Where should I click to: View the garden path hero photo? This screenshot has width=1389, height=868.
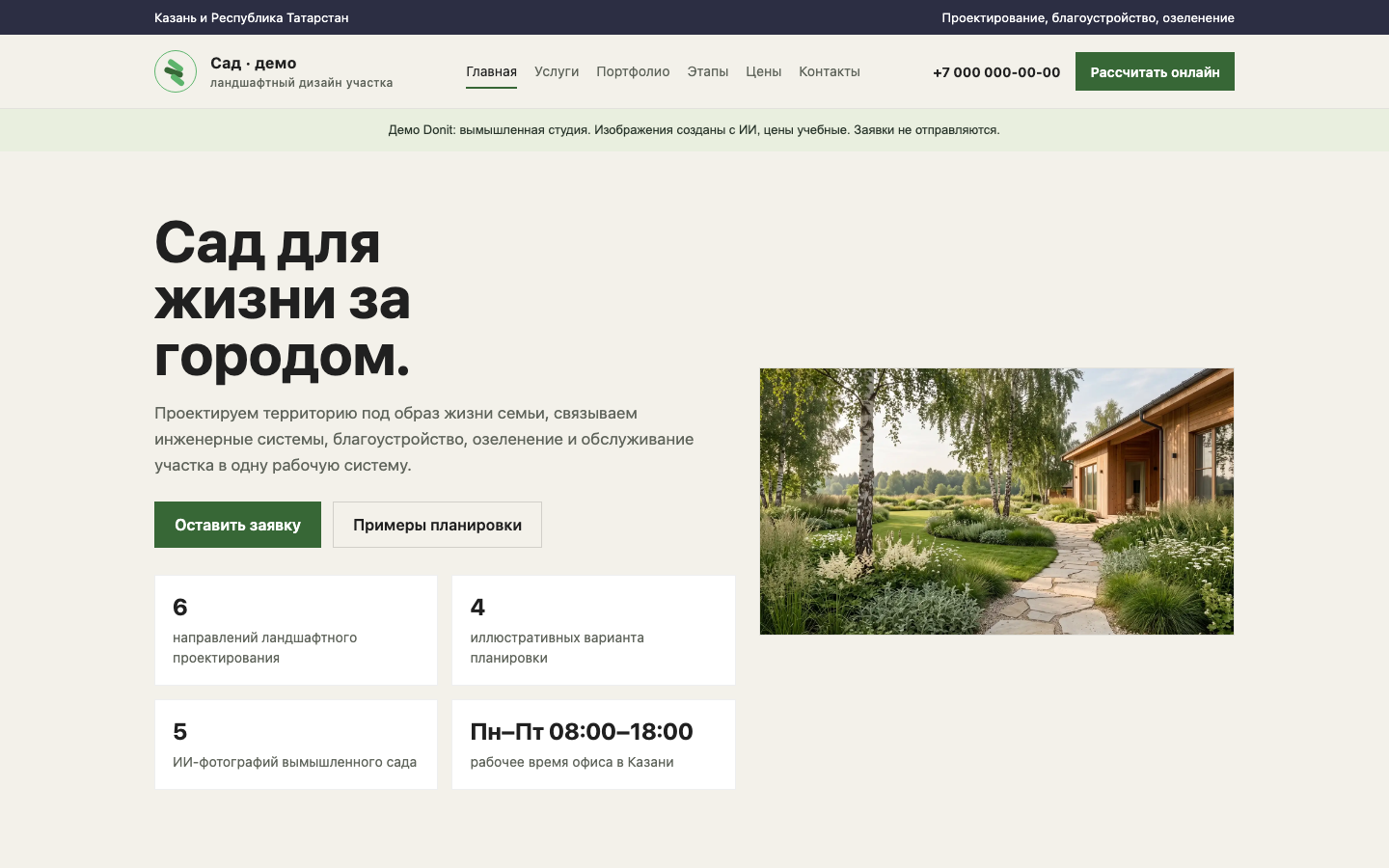tap(996, 502)
